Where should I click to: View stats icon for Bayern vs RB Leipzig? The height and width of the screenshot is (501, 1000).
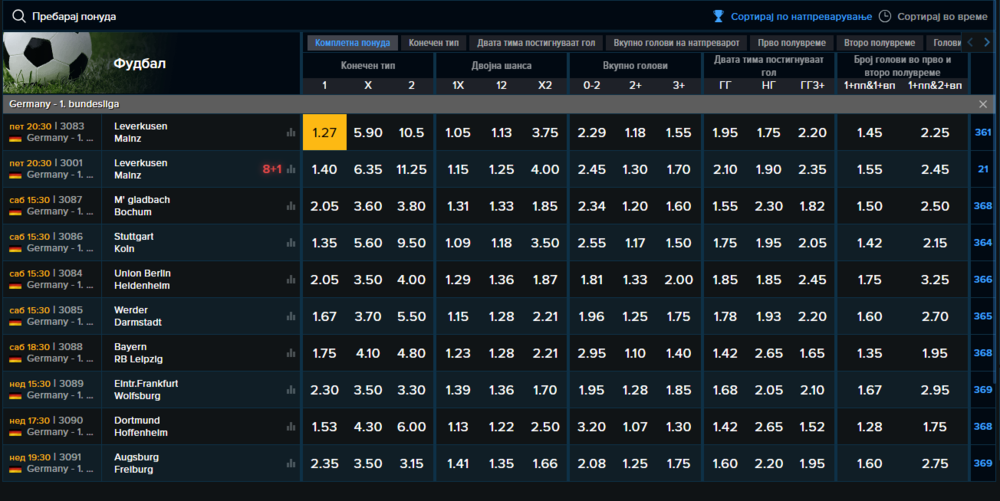point(291,353)
